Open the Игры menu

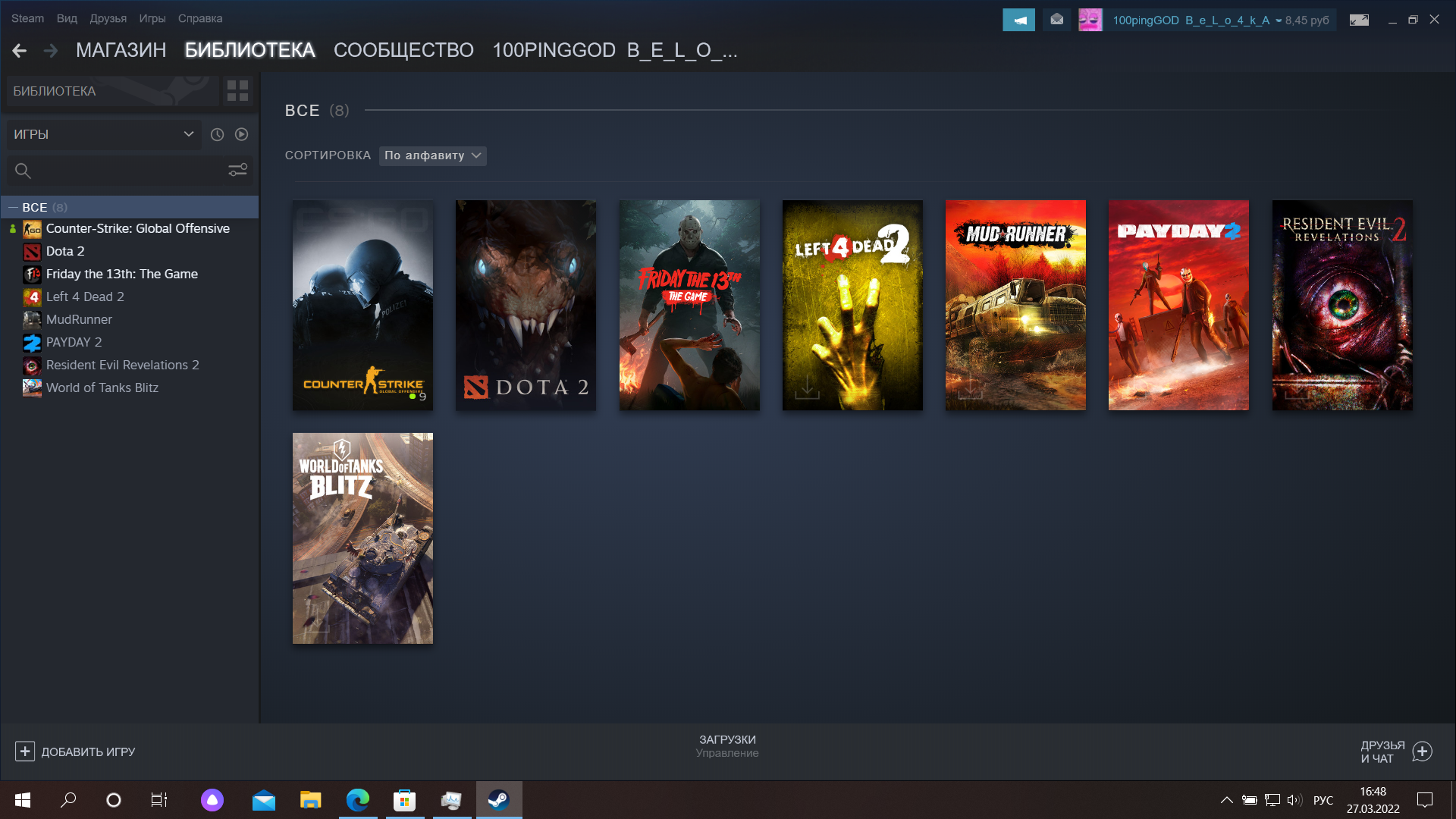pos(152,18)
